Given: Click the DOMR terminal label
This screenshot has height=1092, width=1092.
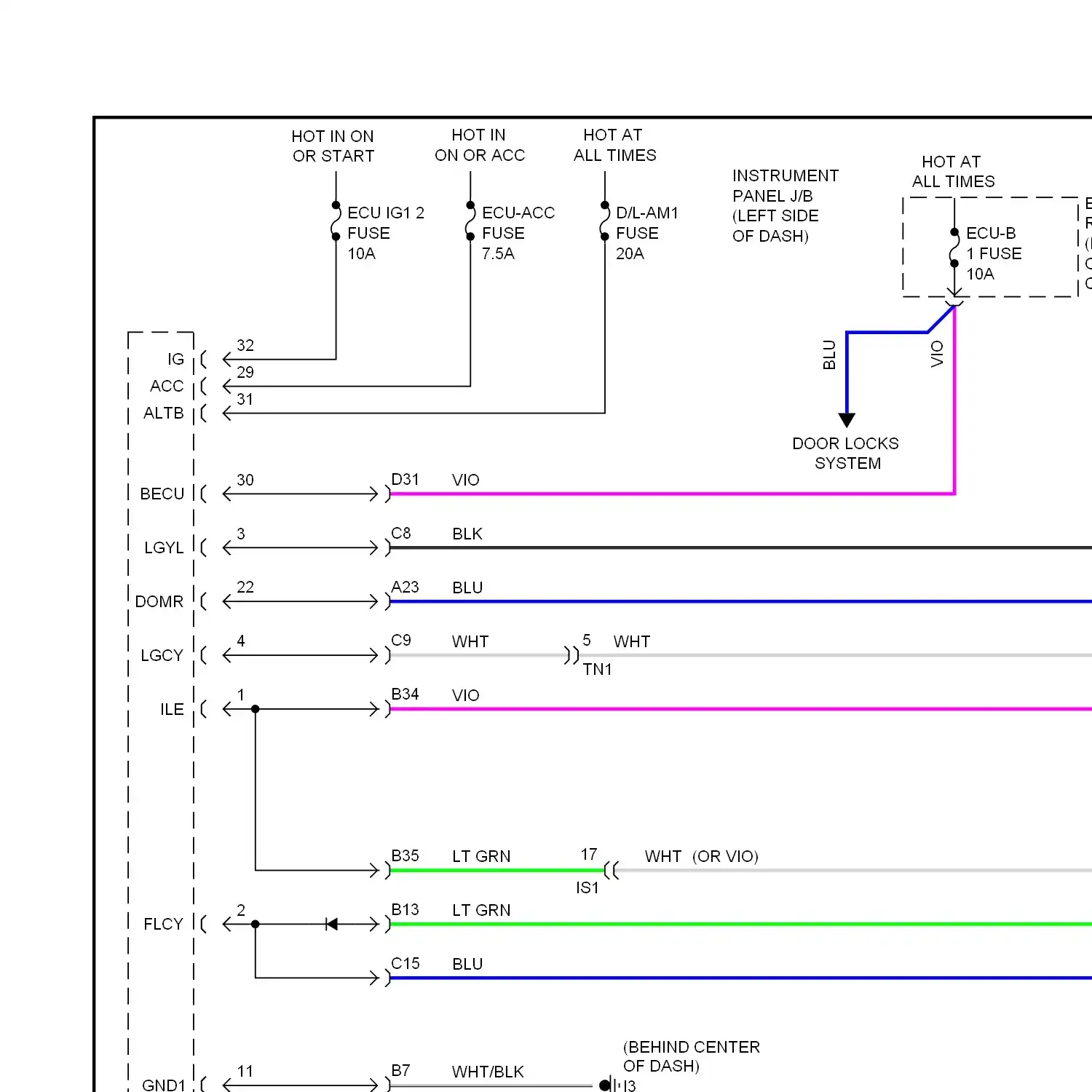Looking at the screenshot, I should 159,601.
